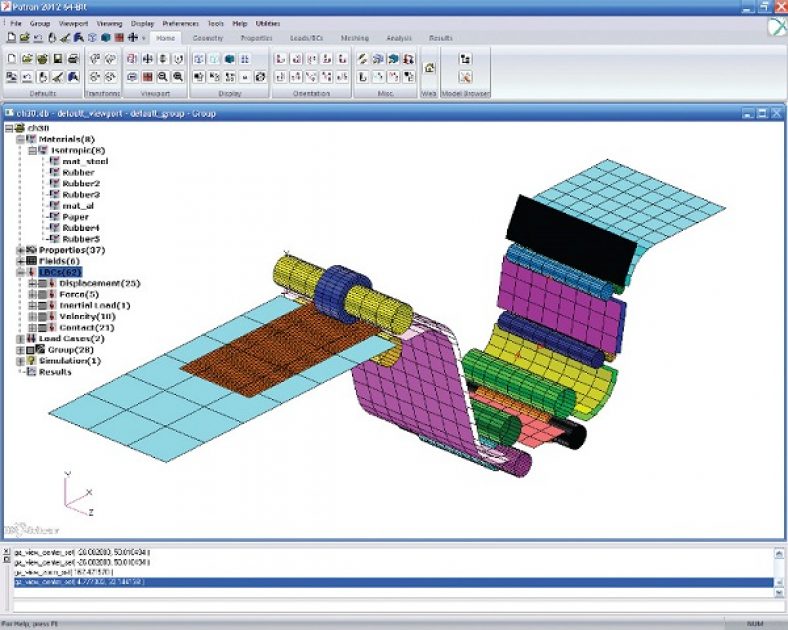Click the first icon in the Misc group's top row
The height and width of the screenshot is (630, 788).
(x=362, y=59)
